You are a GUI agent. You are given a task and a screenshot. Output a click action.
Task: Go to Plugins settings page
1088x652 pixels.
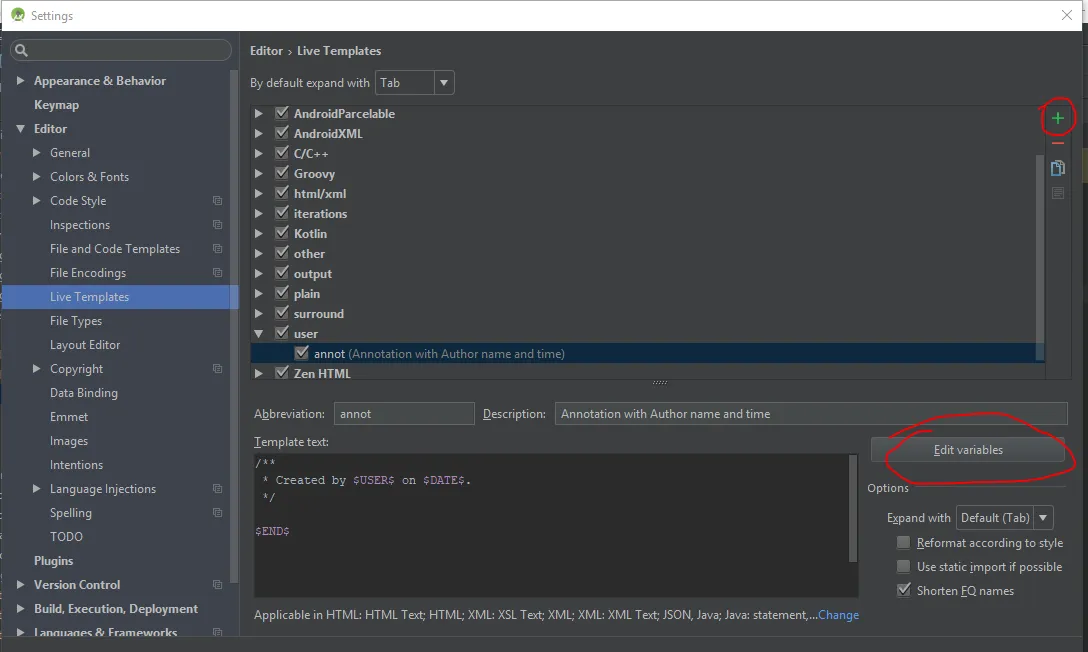53,560
